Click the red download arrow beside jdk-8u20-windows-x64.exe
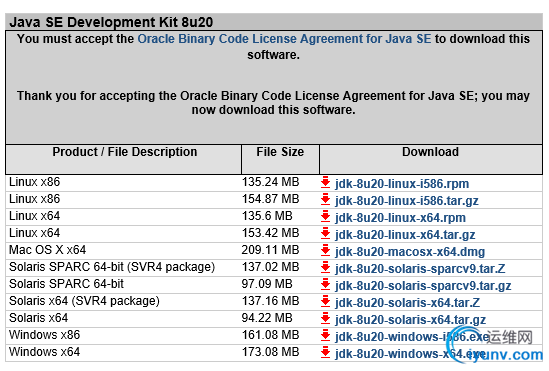This screenshot has width=549, height=371. point(326,352)
